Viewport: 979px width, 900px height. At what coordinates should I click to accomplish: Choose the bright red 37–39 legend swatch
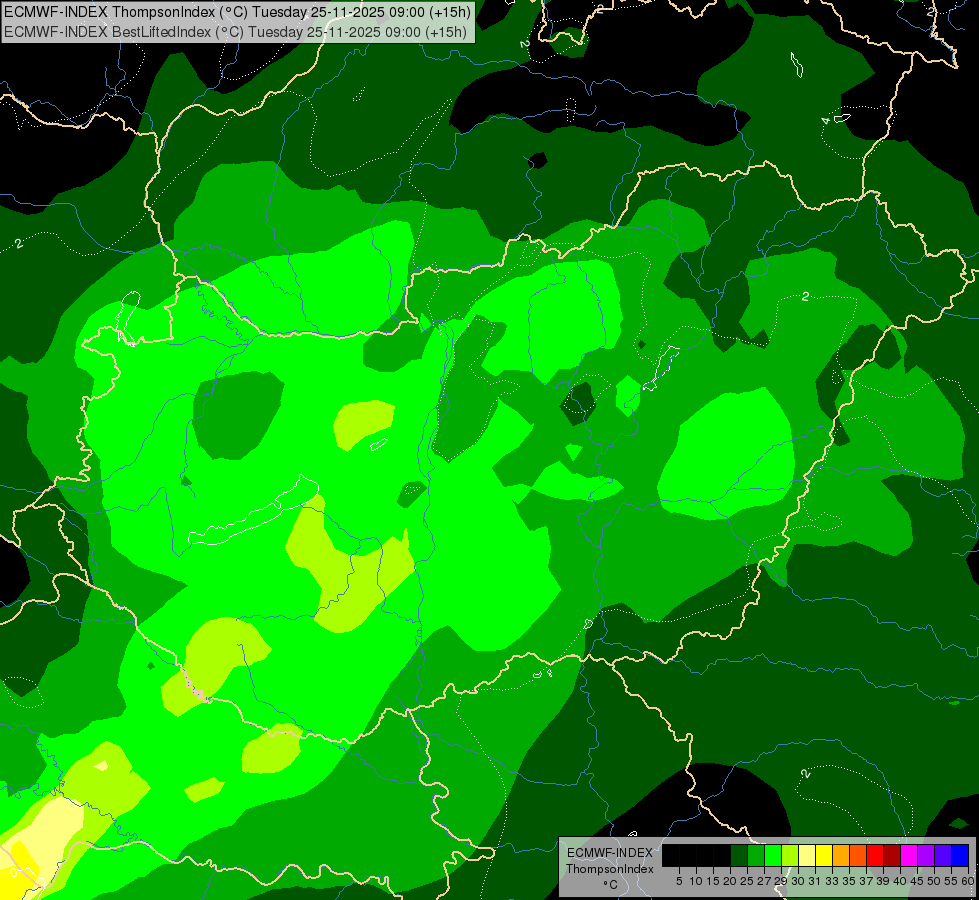875,855
